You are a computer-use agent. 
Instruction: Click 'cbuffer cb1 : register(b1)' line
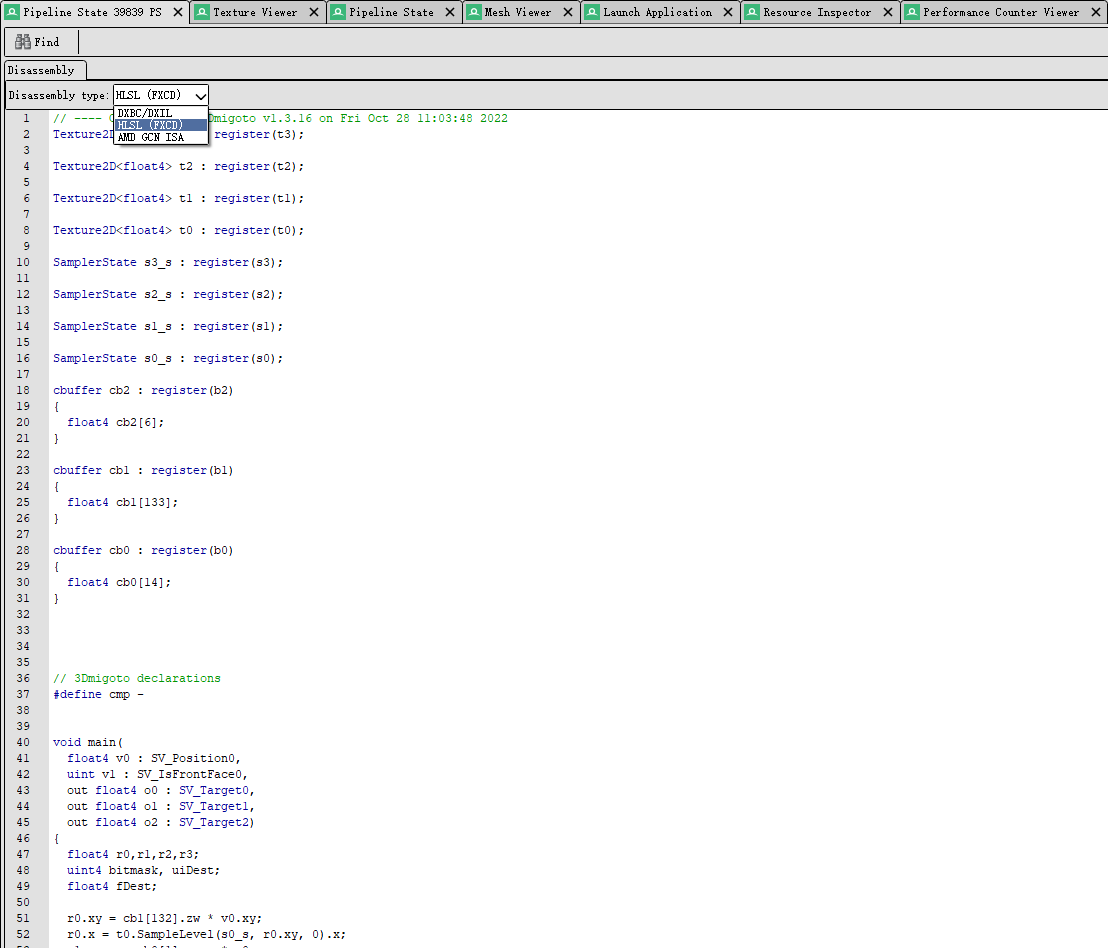[x=143, y=470]
